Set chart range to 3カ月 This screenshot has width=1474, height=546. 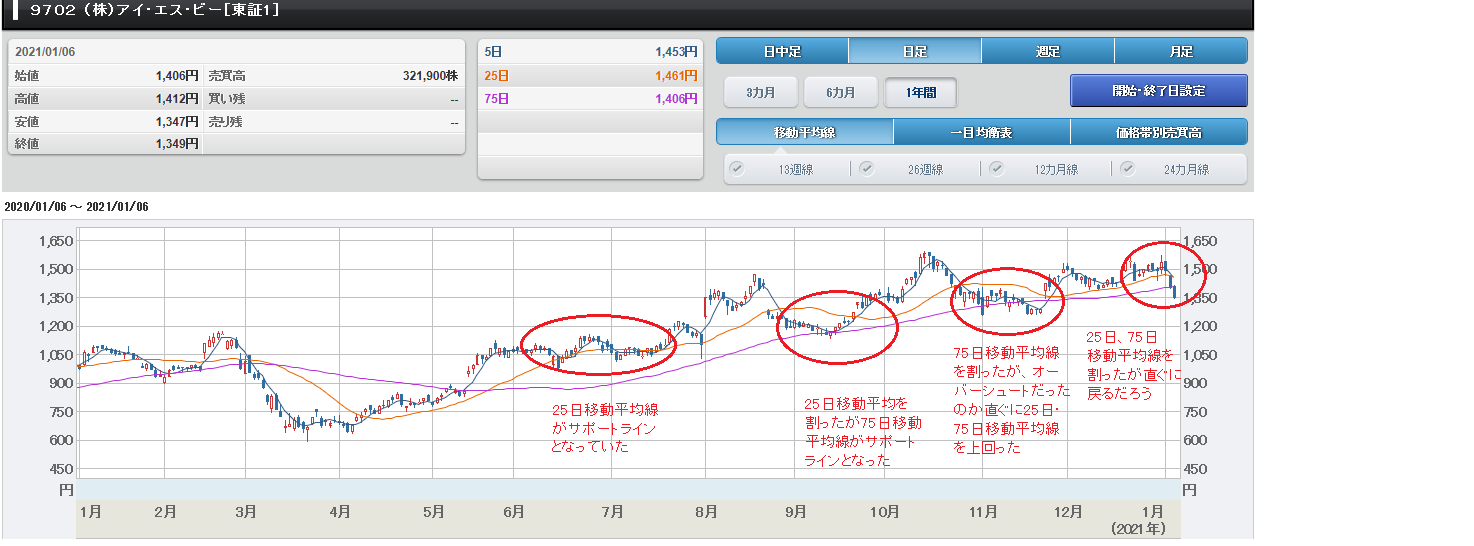click(x=759, y=92)
